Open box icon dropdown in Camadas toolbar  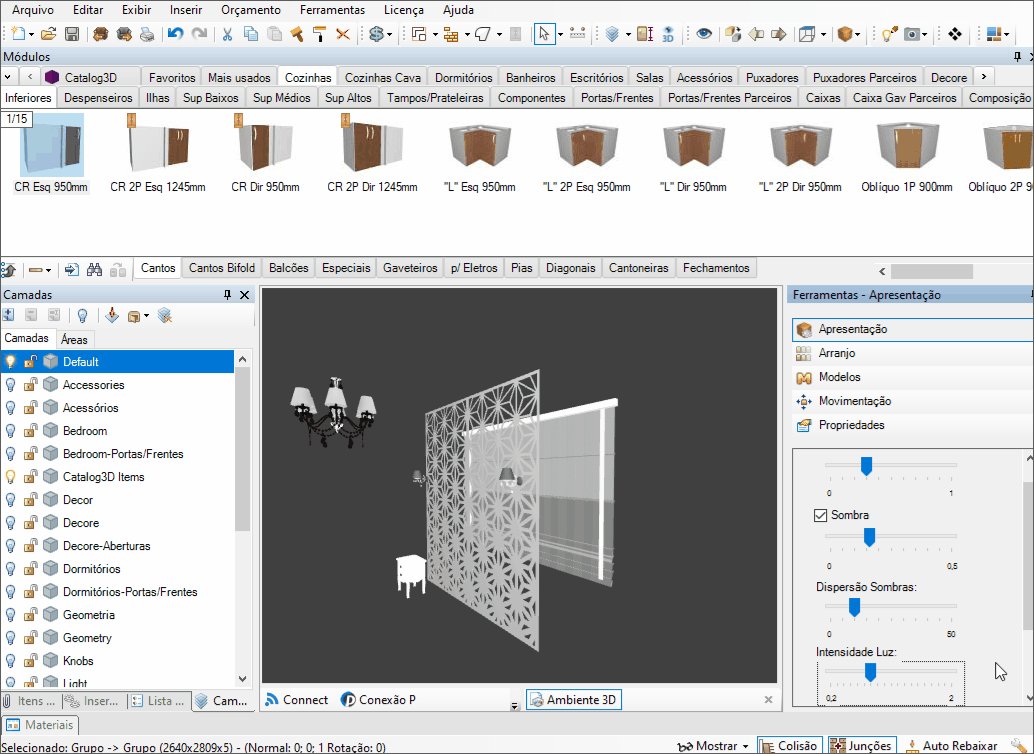(x=146, y=316)
